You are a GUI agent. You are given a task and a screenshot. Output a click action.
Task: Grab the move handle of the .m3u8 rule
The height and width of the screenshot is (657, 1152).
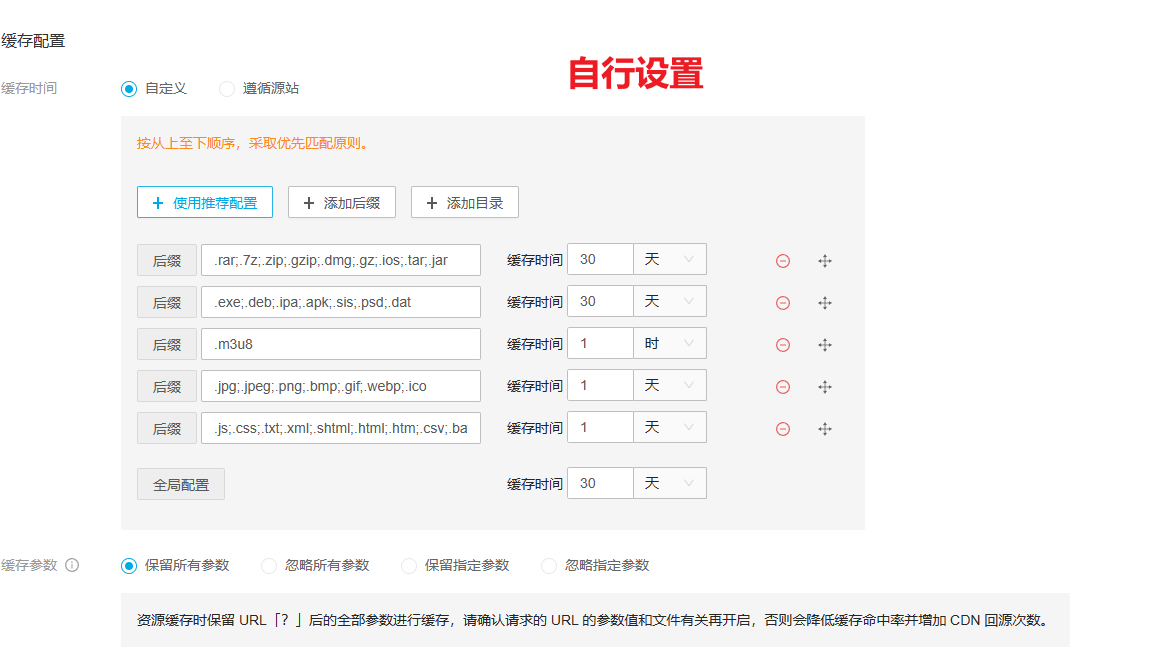[825, 345]
